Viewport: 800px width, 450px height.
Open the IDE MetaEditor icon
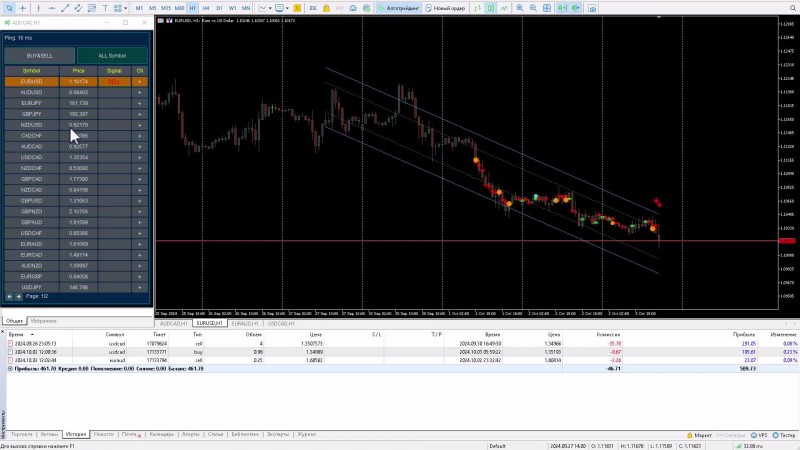(313, 8)
